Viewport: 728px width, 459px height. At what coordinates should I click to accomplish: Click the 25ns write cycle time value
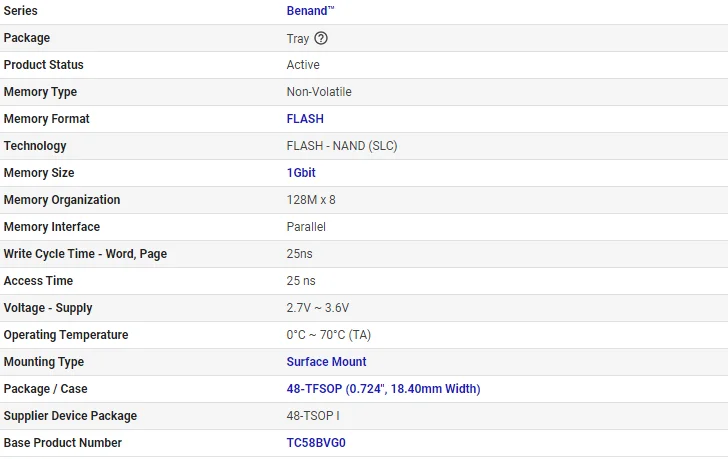click(x=300, y=254)
